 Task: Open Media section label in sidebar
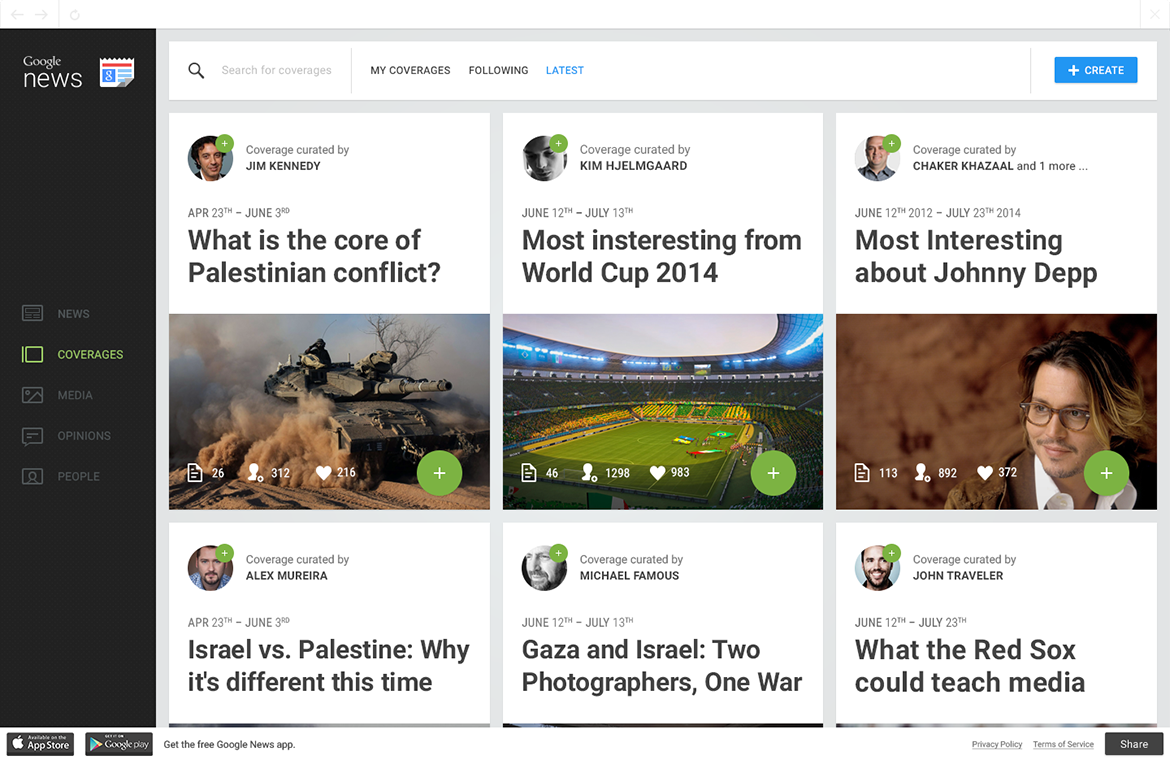point(75,395)
